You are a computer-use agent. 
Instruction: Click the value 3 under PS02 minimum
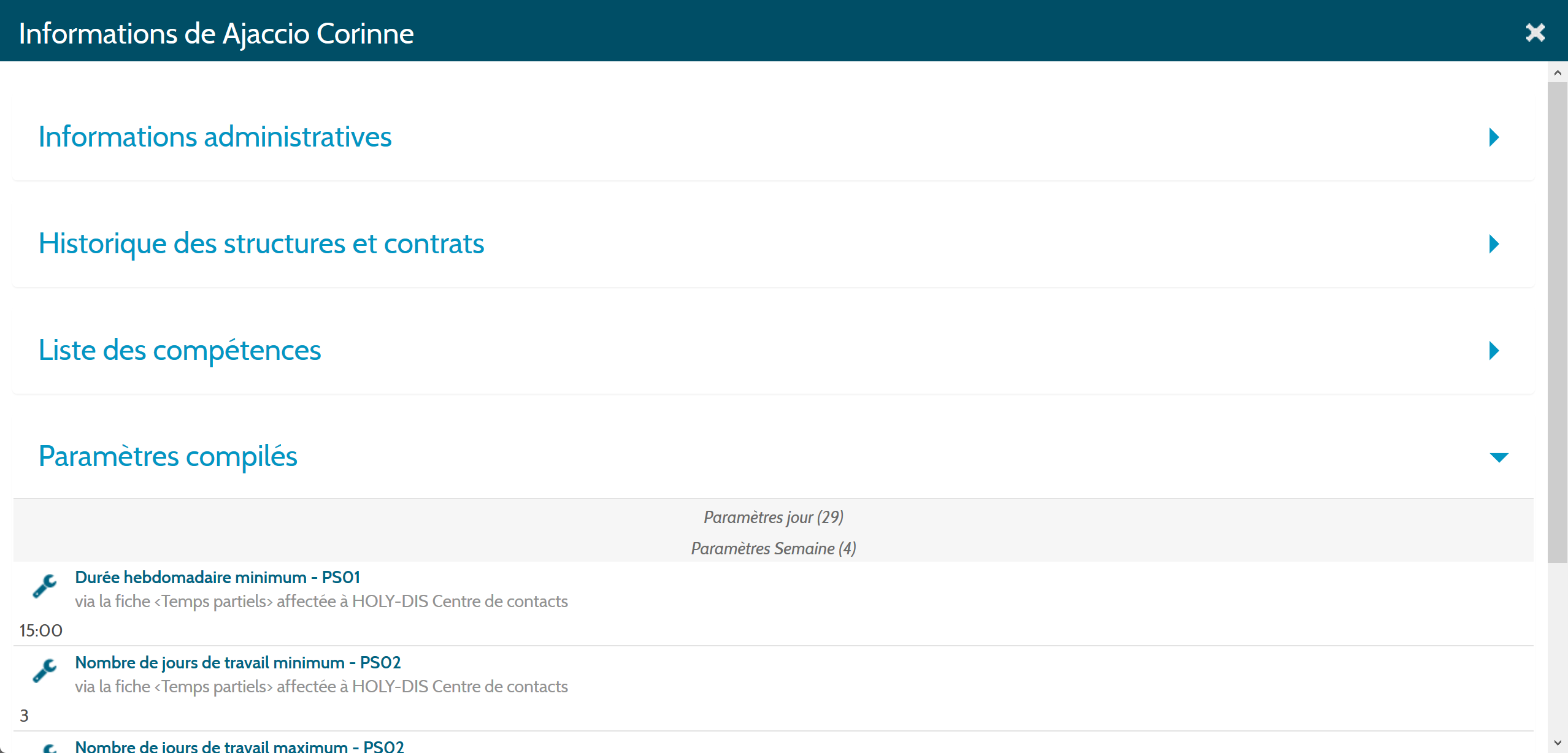pyautogui.click(x=24, y=716)
